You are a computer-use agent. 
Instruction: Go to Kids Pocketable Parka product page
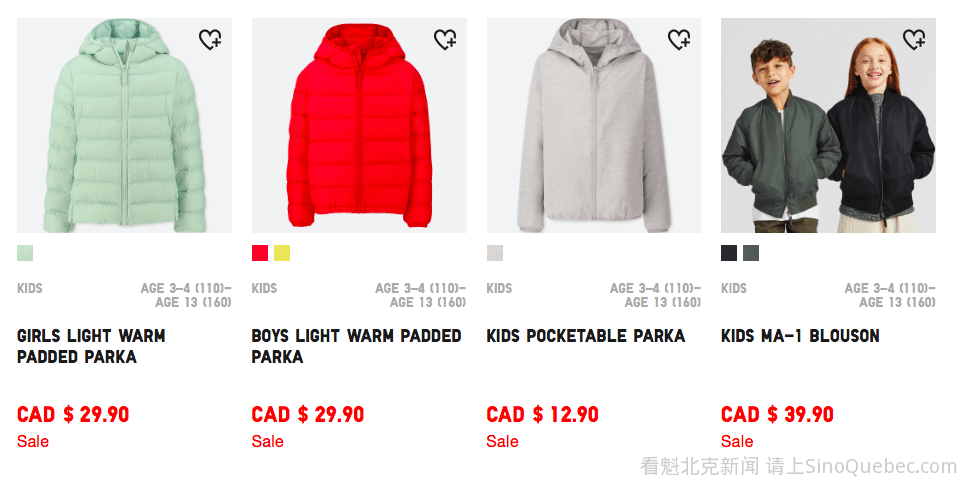[586, 335]
